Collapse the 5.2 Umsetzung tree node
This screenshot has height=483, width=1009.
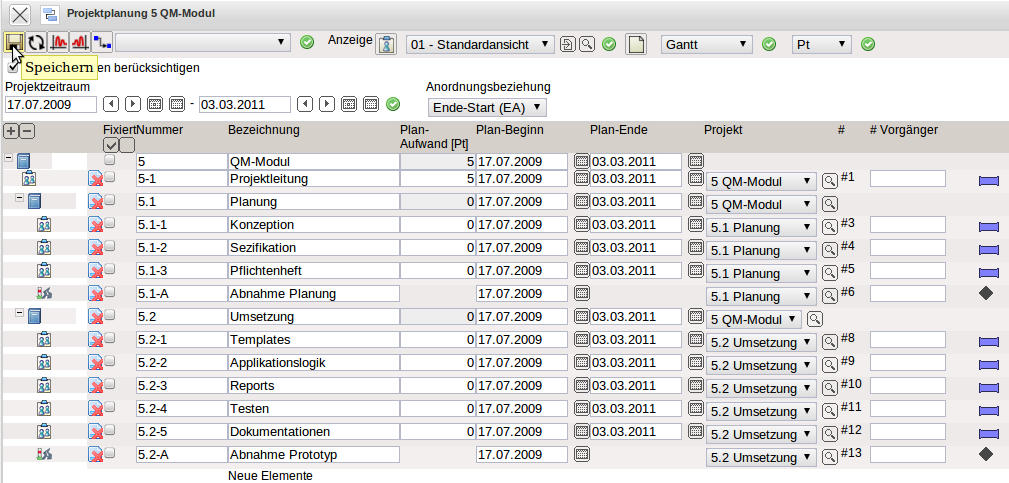pos(19,313)
